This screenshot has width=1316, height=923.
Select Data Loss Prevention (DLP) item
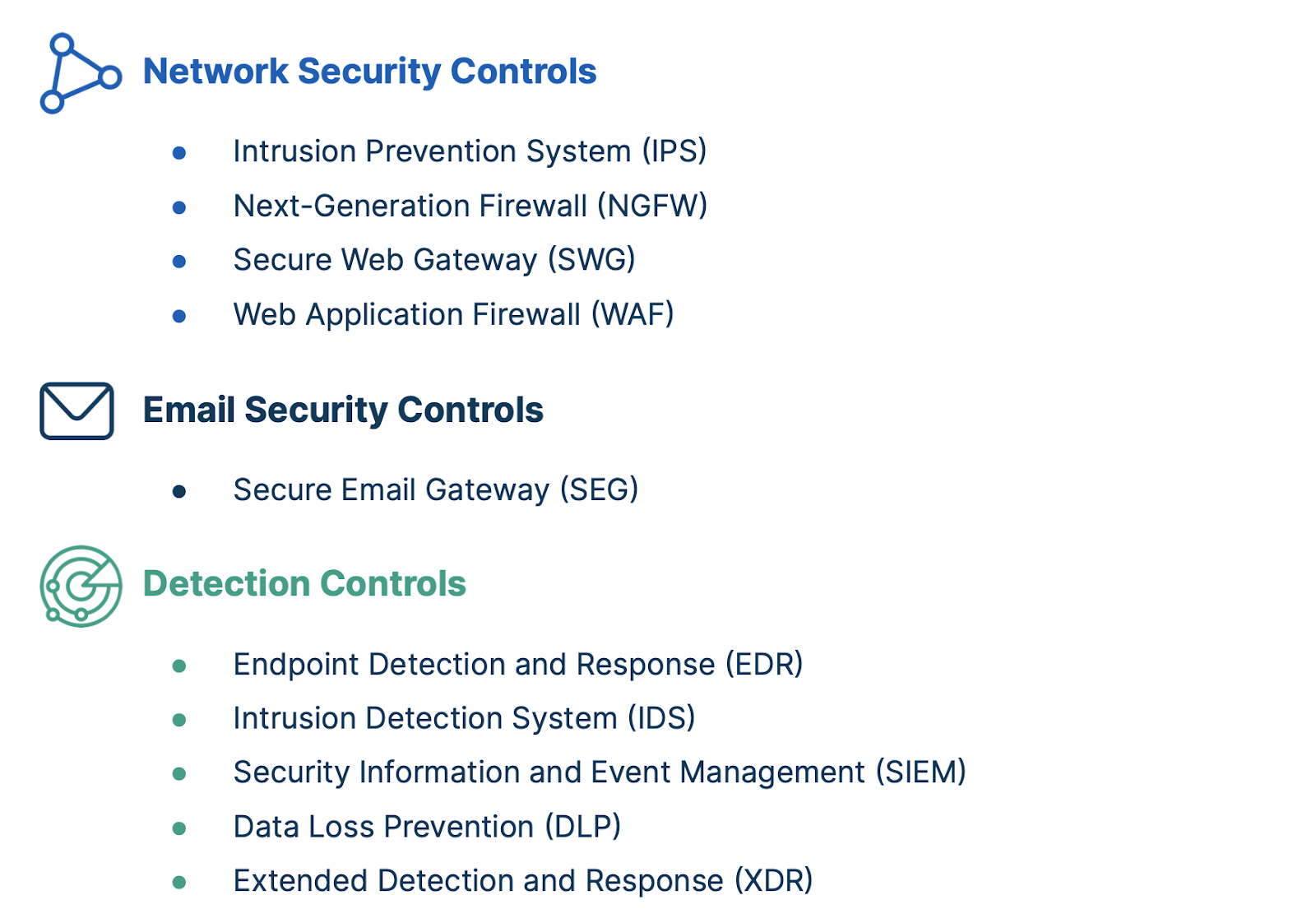tap(427, 827)
